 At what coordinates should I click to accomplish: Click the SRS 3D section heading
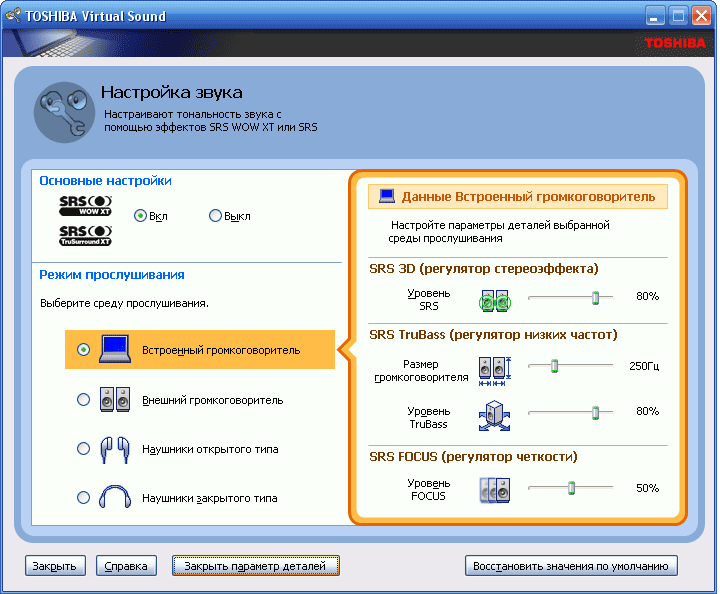pos(484,269)
